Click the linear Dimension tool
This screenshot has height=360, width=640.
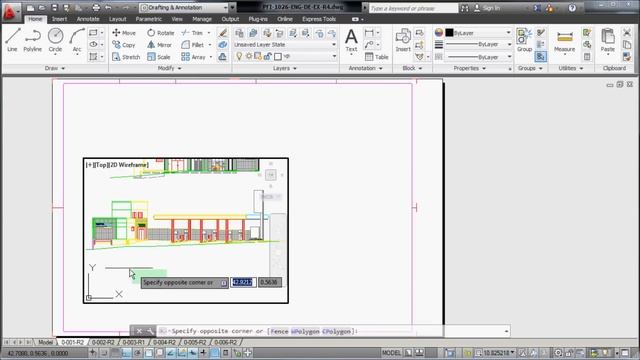pos(369,33)
